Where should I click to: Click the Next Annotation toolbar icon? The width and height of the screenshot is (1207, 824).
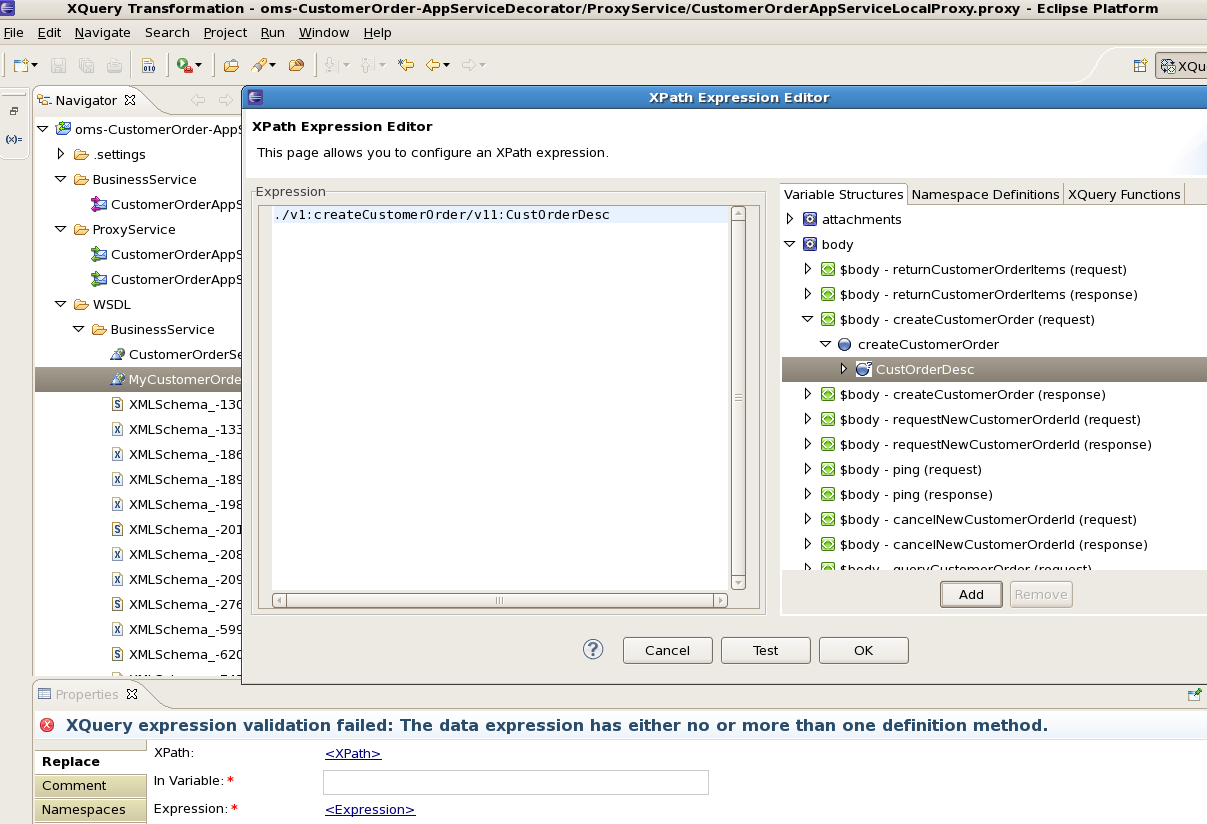point(332,66)
